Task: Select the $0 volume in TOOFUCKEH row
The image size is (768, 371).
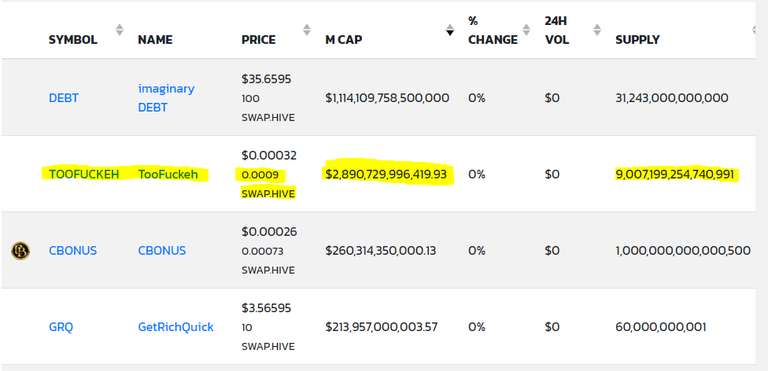Action: click(552, 174)
